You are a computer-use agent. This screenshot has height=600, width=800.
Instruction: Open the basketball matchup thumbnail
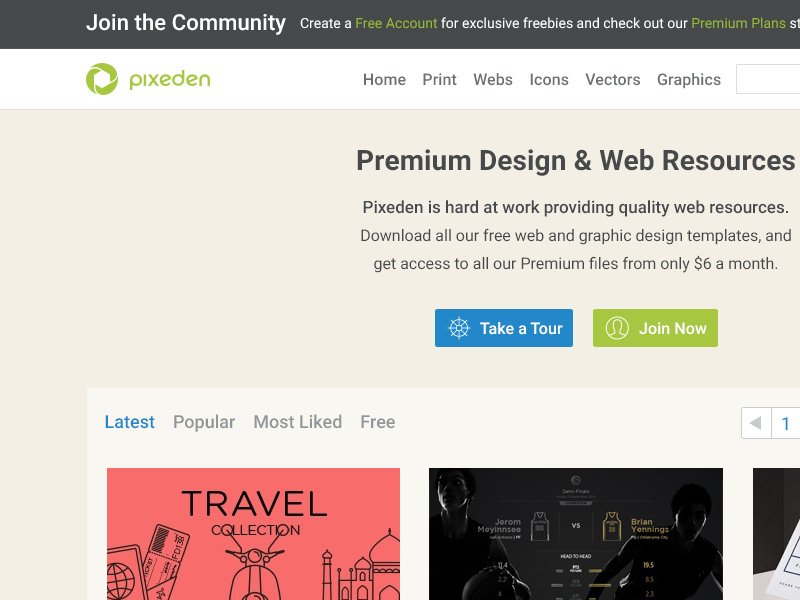click(576, 534)
